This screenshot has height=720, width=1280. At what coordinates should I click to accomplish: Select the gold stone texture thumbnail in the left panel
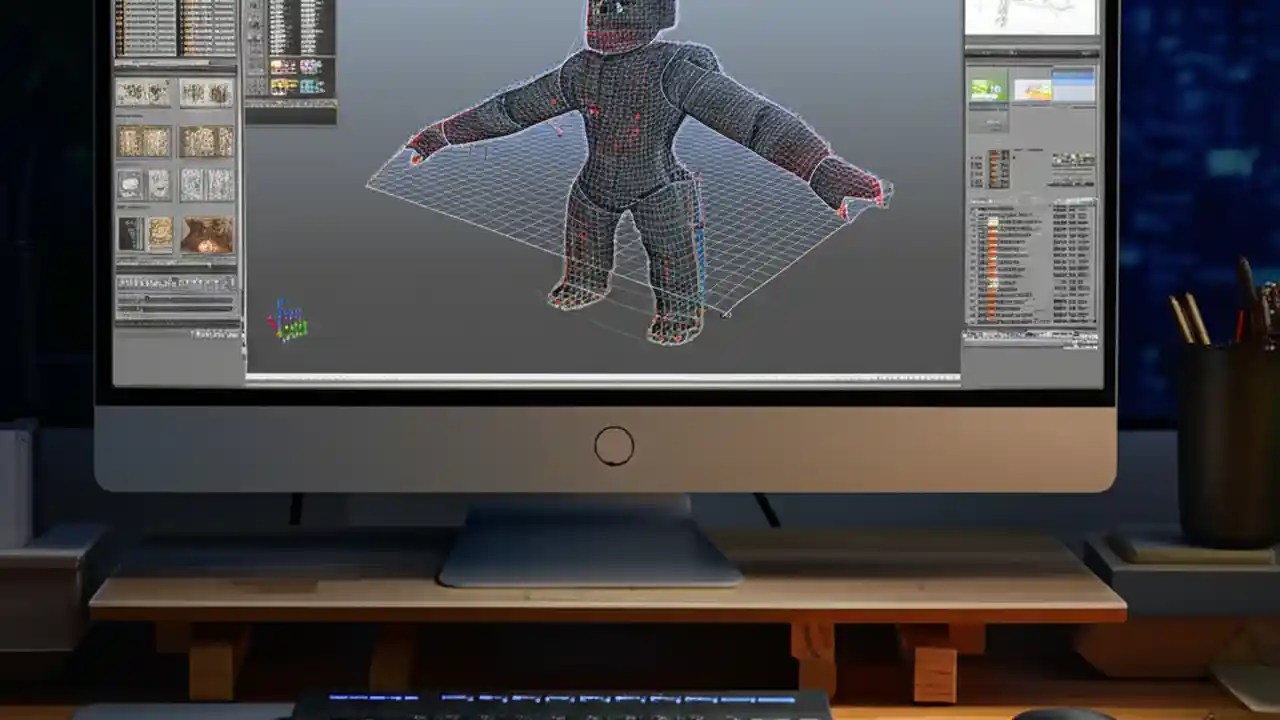tap(158, 233)
